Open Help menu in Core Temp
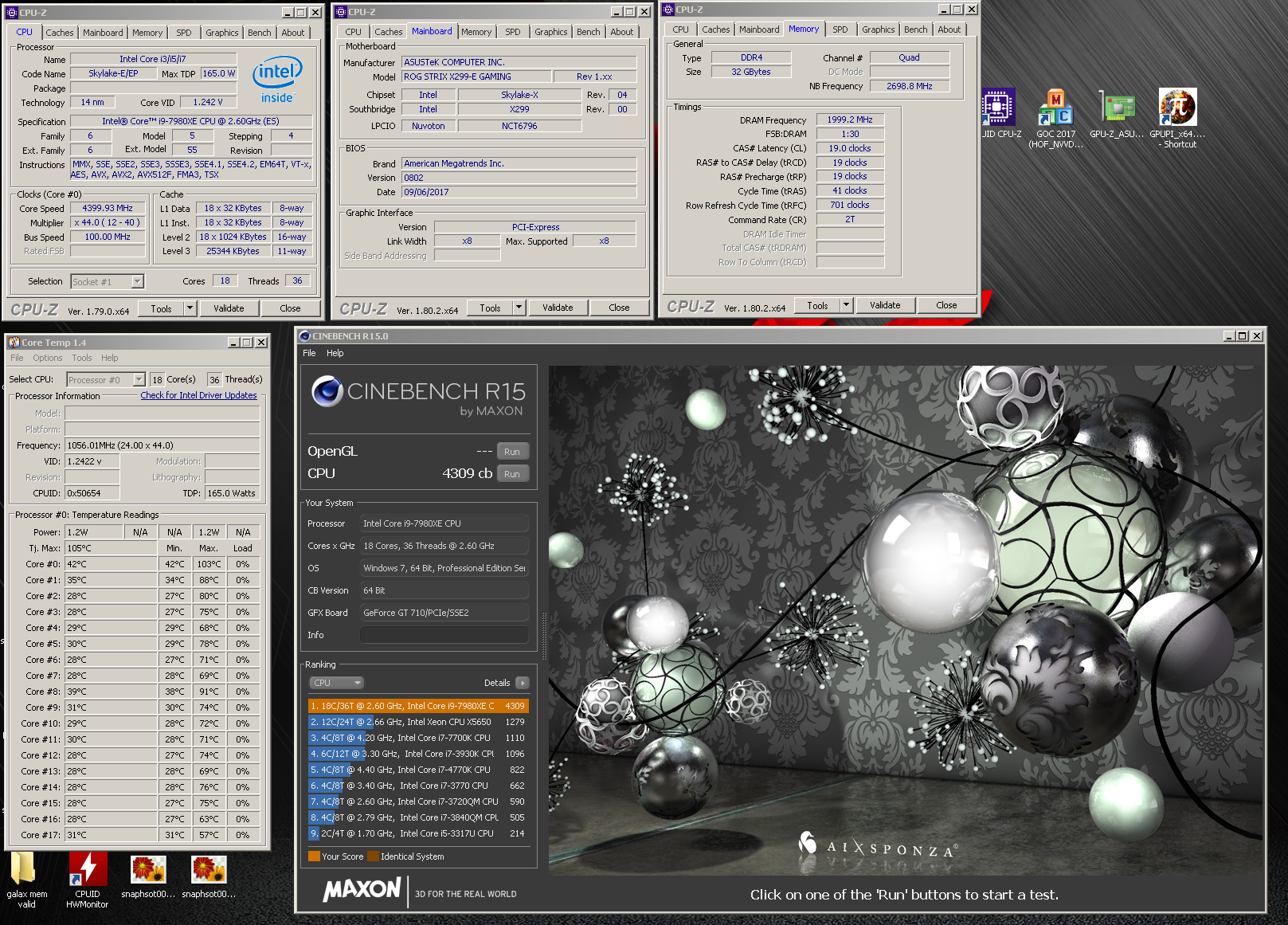This screenshot has height=925, width=1288. click(x=110, y=358)
